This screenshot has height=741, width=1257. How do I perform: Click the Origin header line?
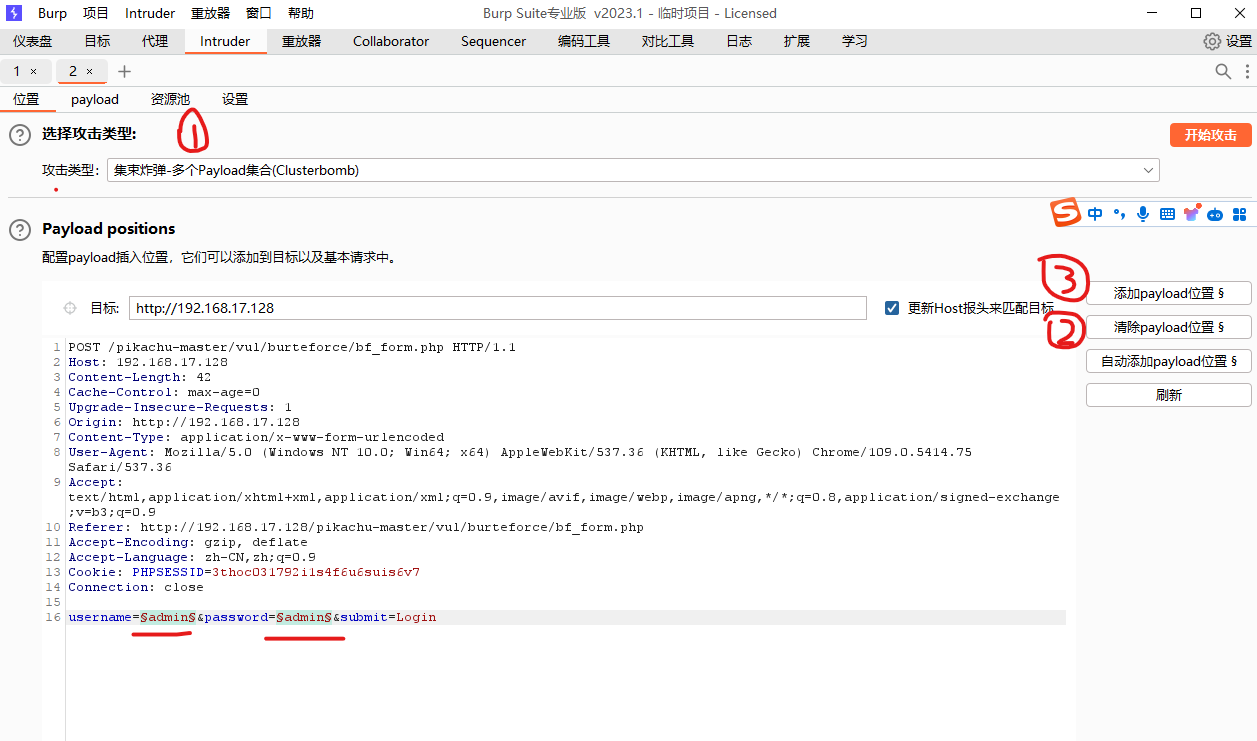[x=184, y=422]
